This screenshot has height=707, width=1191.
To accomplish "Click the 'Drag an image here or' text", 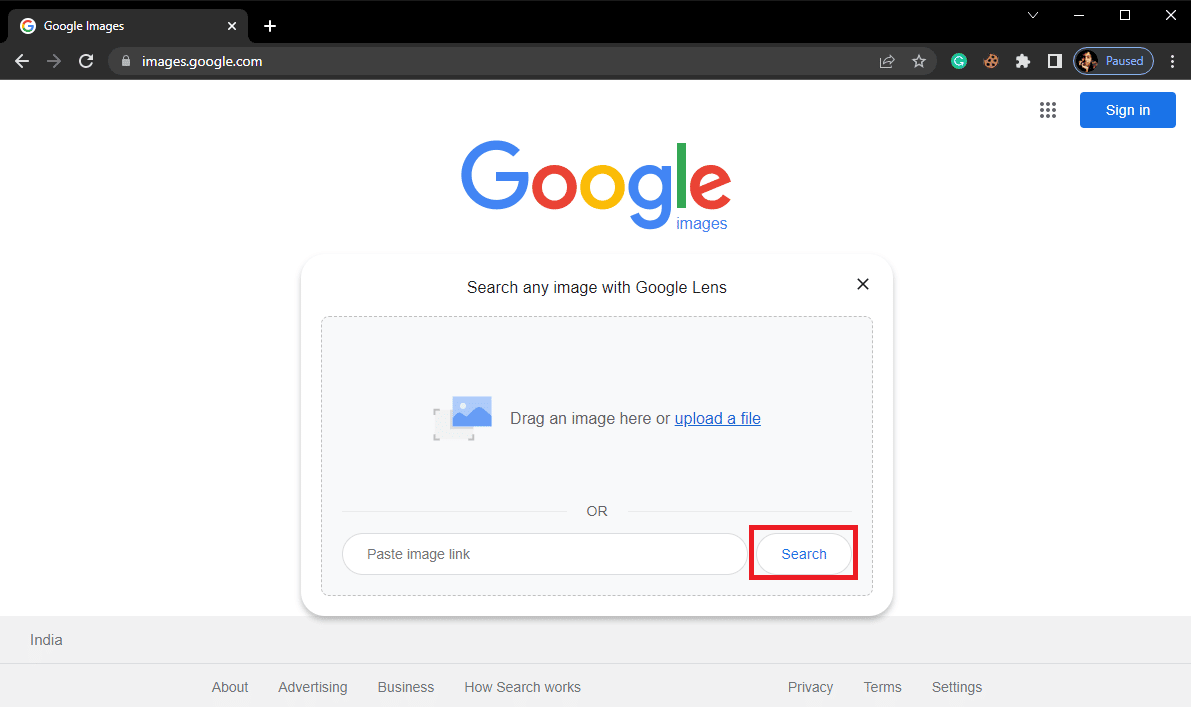I will coord(590,418).
